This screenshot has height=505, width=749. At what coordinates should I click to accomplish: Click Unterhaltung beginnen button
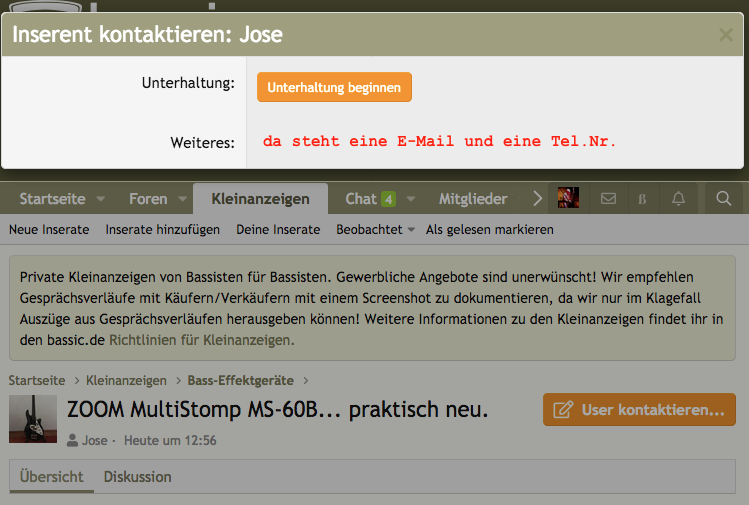coord(334,87)
